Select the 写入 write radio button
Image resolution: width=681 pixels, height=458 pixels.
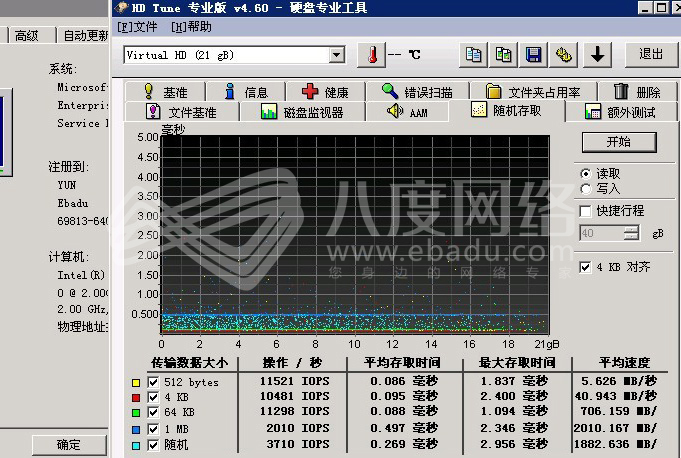click(x=585, y=189)
